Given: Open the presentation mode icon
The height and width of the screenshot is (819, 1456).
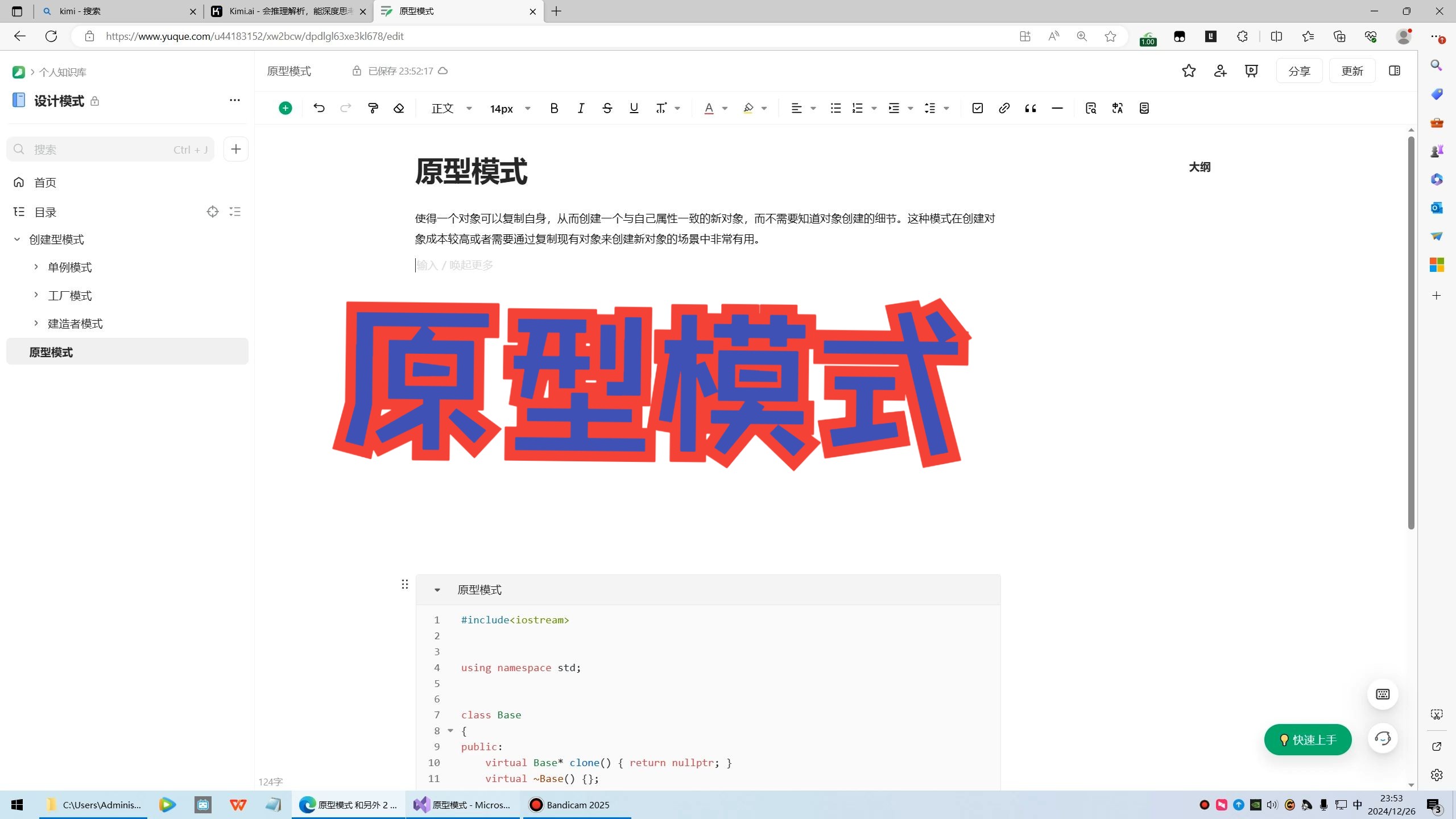Looking at the screenshot, I should click(1251, 71).
